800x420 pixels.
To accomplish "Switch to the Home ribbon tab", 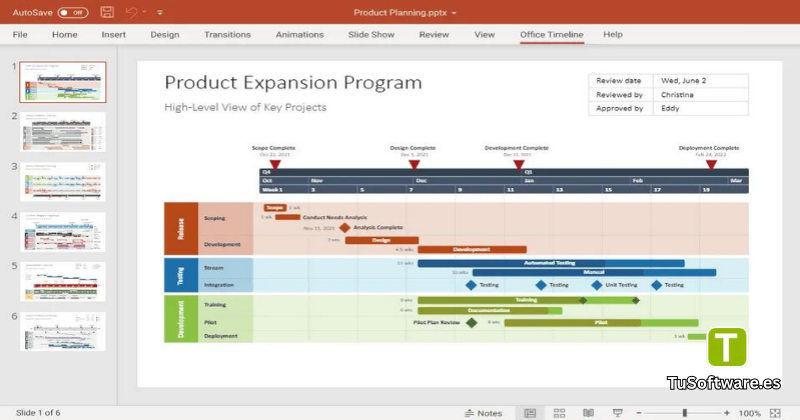I will [x=65, y=34].
